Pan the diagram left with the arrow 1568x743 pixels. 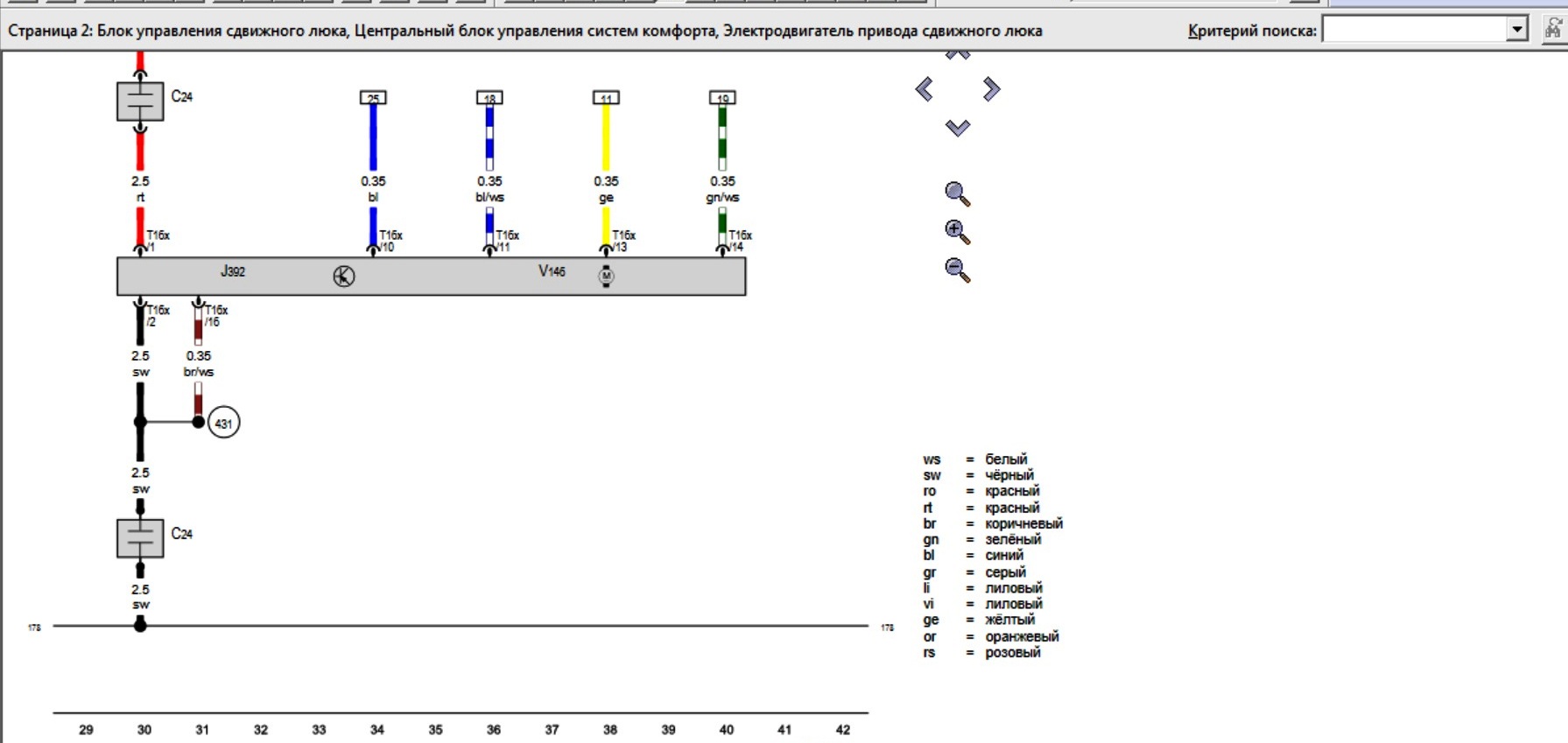coord(925,89)
